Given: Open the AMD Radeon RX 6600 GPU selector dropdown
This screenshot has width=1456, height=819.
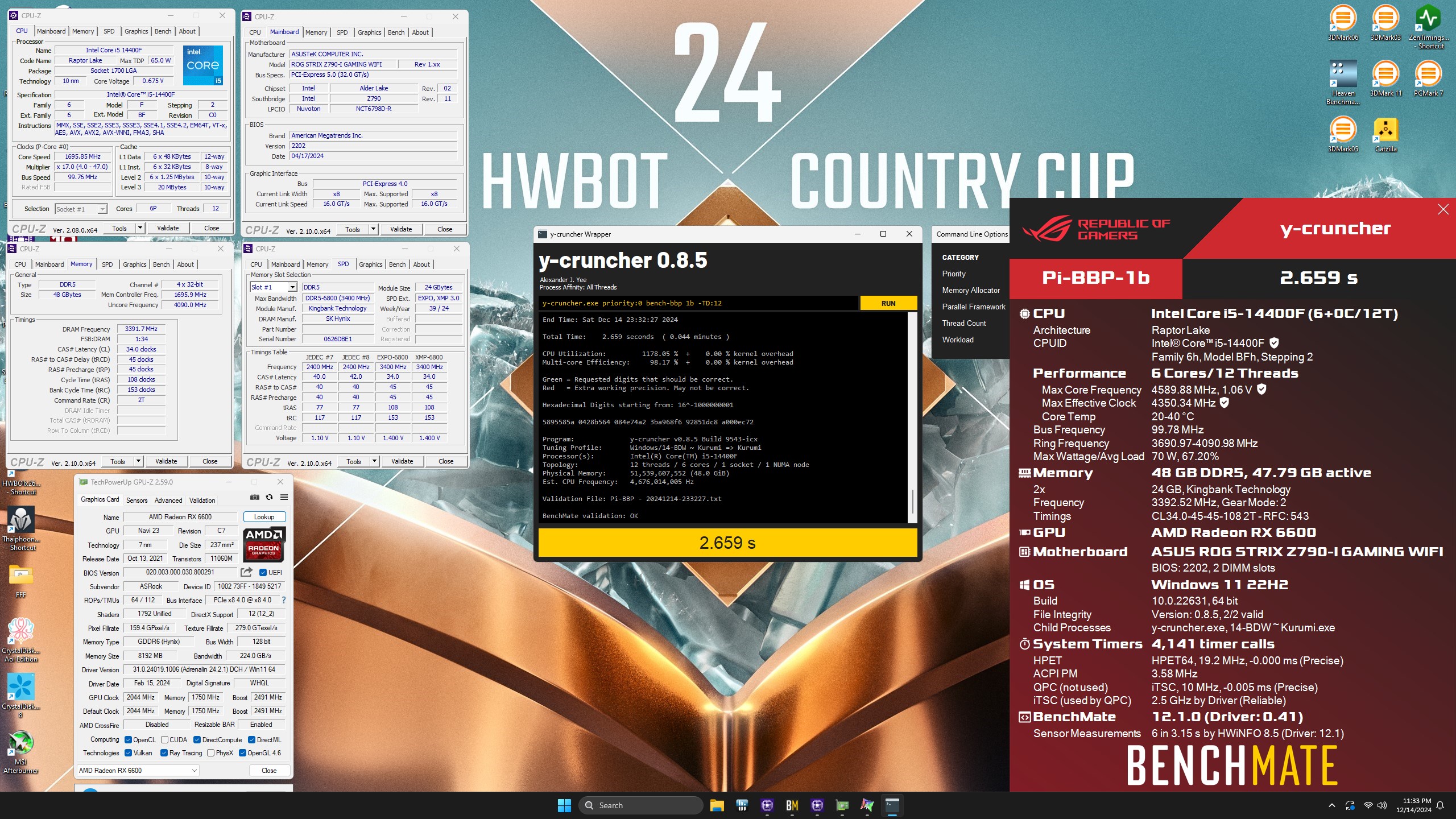Looking at the screenshot, I should [138, 771].
